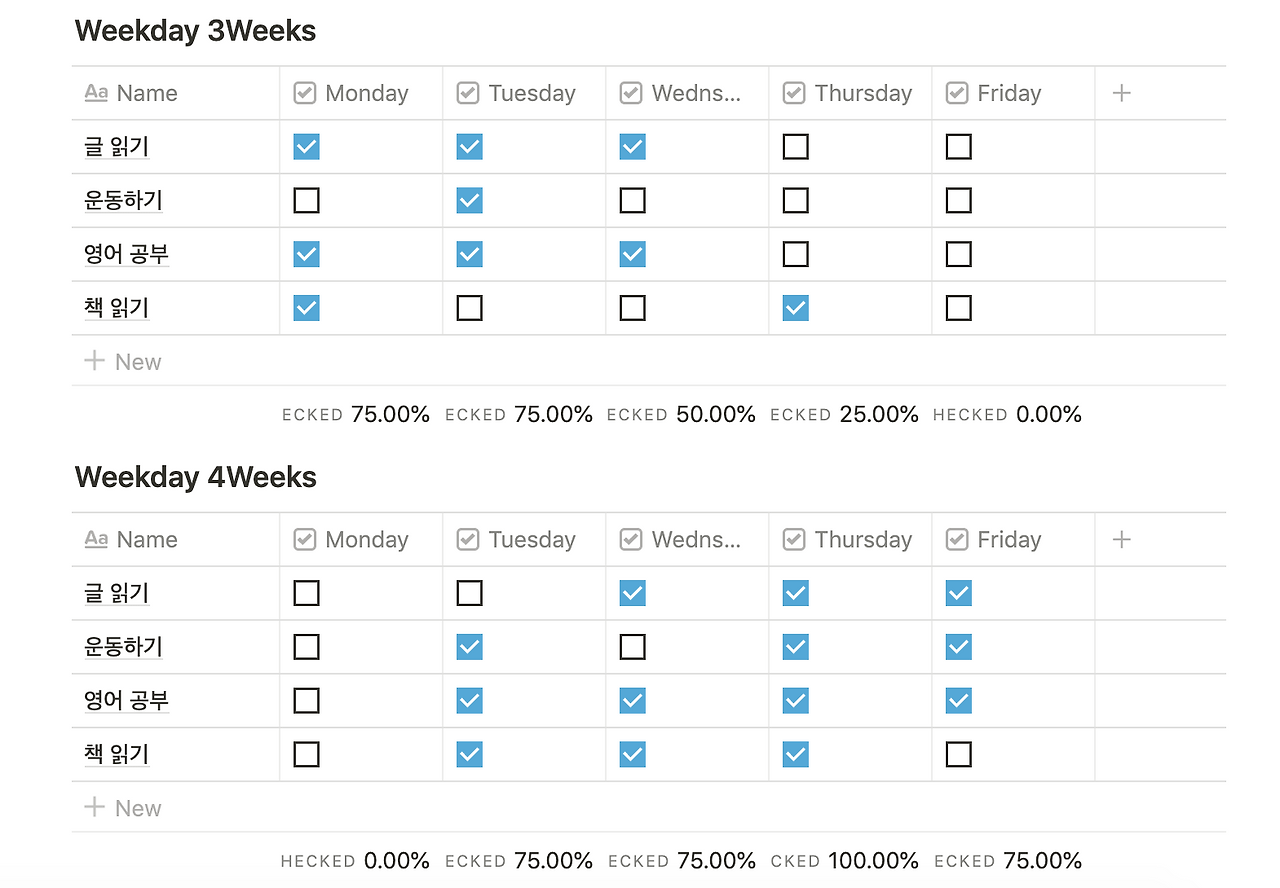Screen dimensions: 1280x888
Task: Click the checkbox property icon beside Thursday in Weekday 4Weeks
Action: tap(794, 539)
